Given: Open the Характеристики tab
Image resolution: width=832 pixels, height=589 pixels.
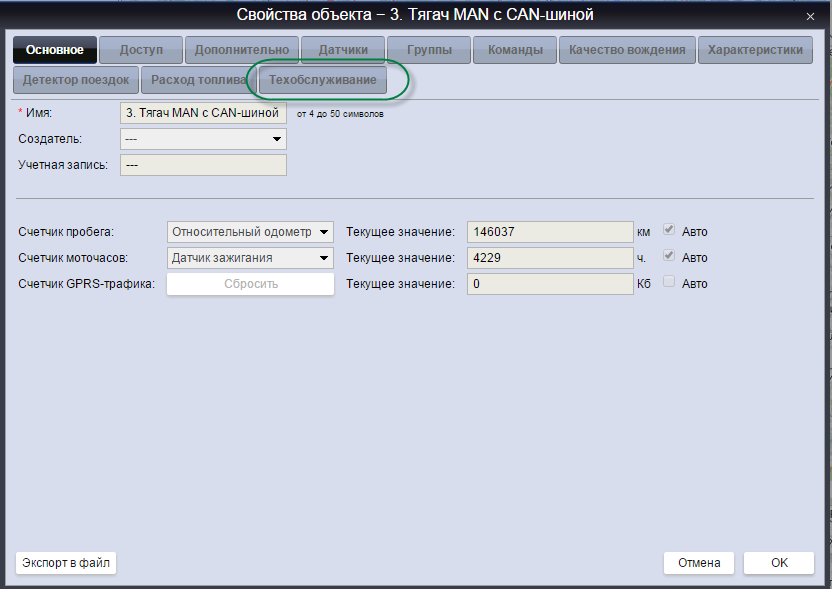Looking at the screenshot, I should (755, 50).
